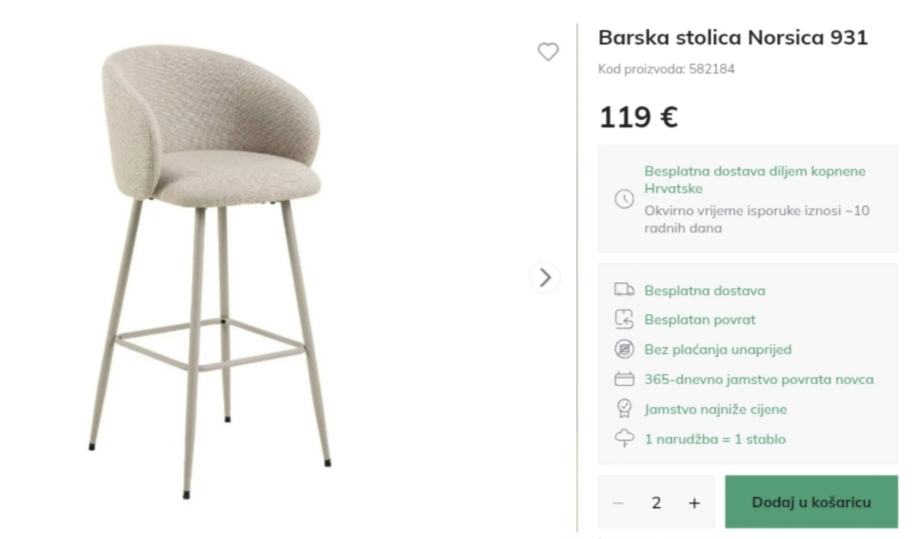Open Jamstvo najniže cijene link

pos(715,409)
